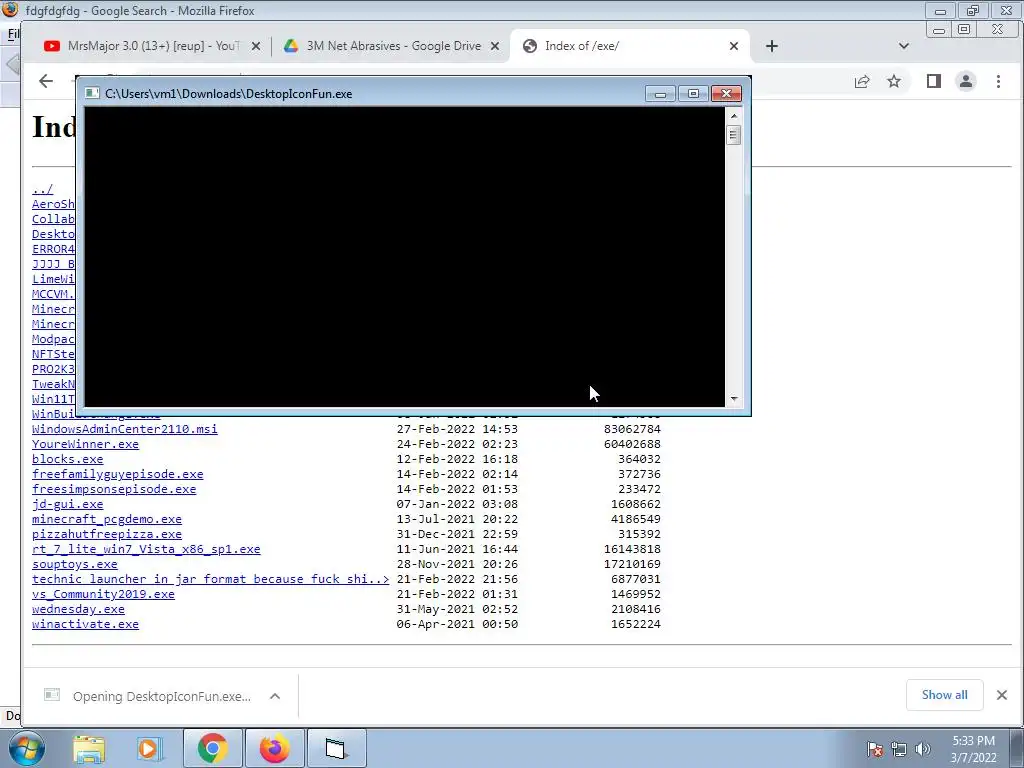This screenshot has width=1024, height=768.
Task: Switch to Chrome in the taskbar
Action: pos(212,748)
